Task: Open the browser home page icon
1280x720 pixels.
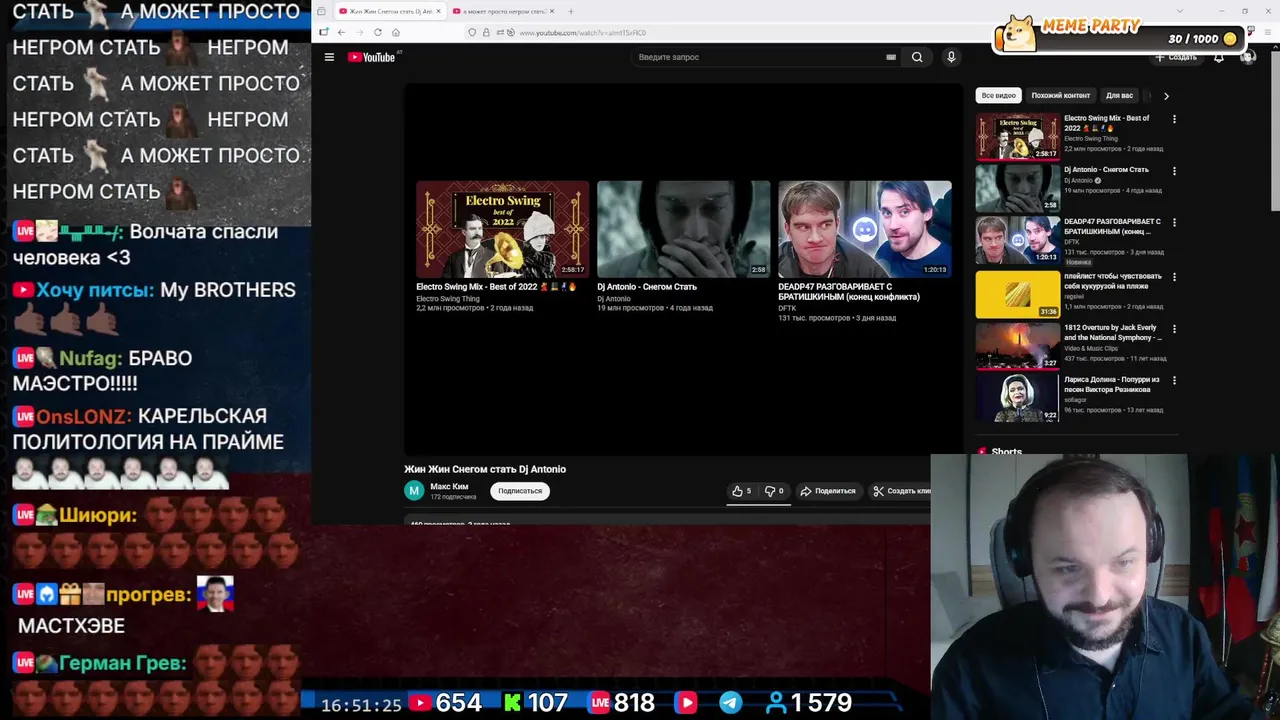Action: [x=396, y=32]
